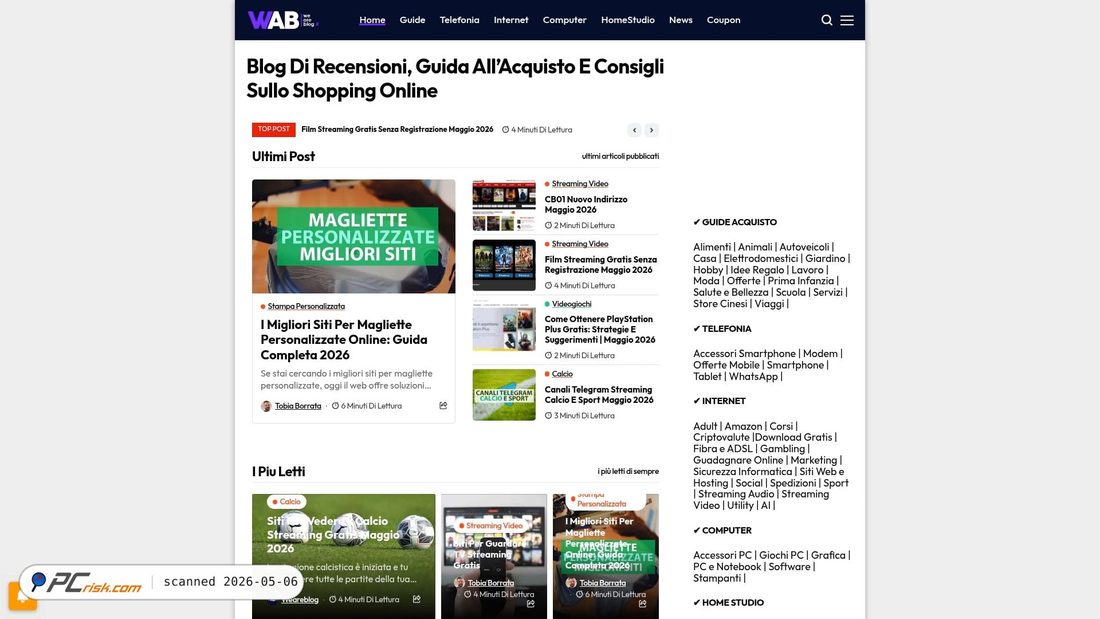
Task: Open the Magliette Personalizzate featured thumbnail
Action: pyautogui.click(x=354, y=237)
